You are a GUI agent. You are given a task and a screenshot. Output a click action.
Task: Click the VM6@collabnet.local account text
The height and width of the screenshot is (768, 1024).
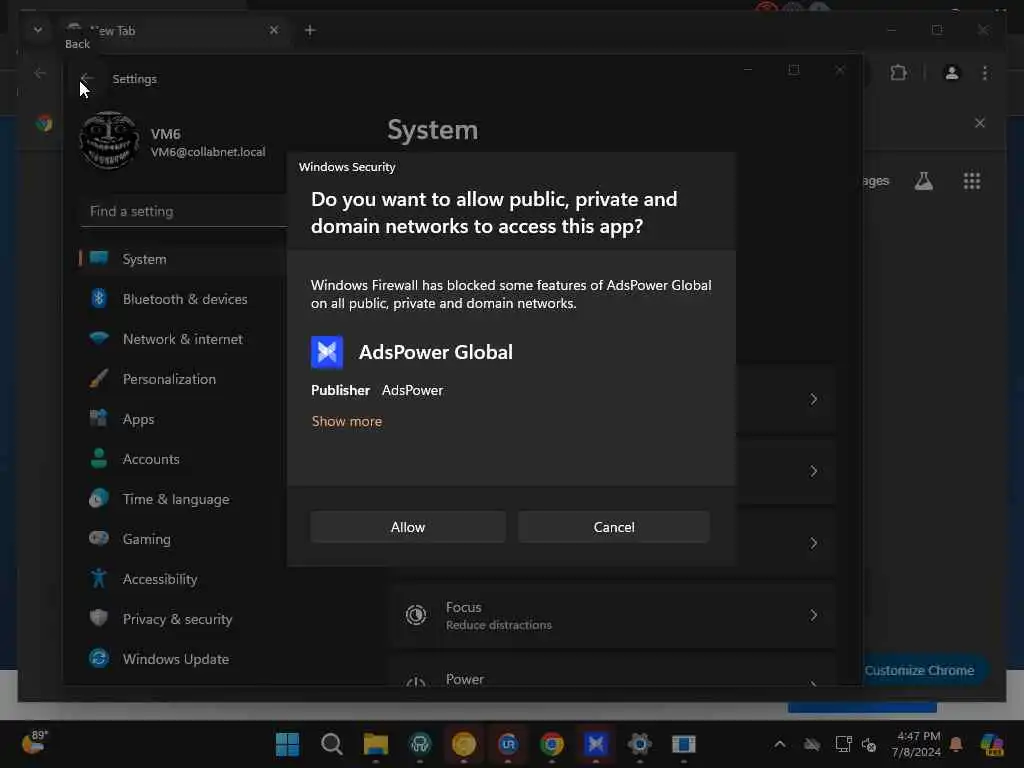coord(208,152)
